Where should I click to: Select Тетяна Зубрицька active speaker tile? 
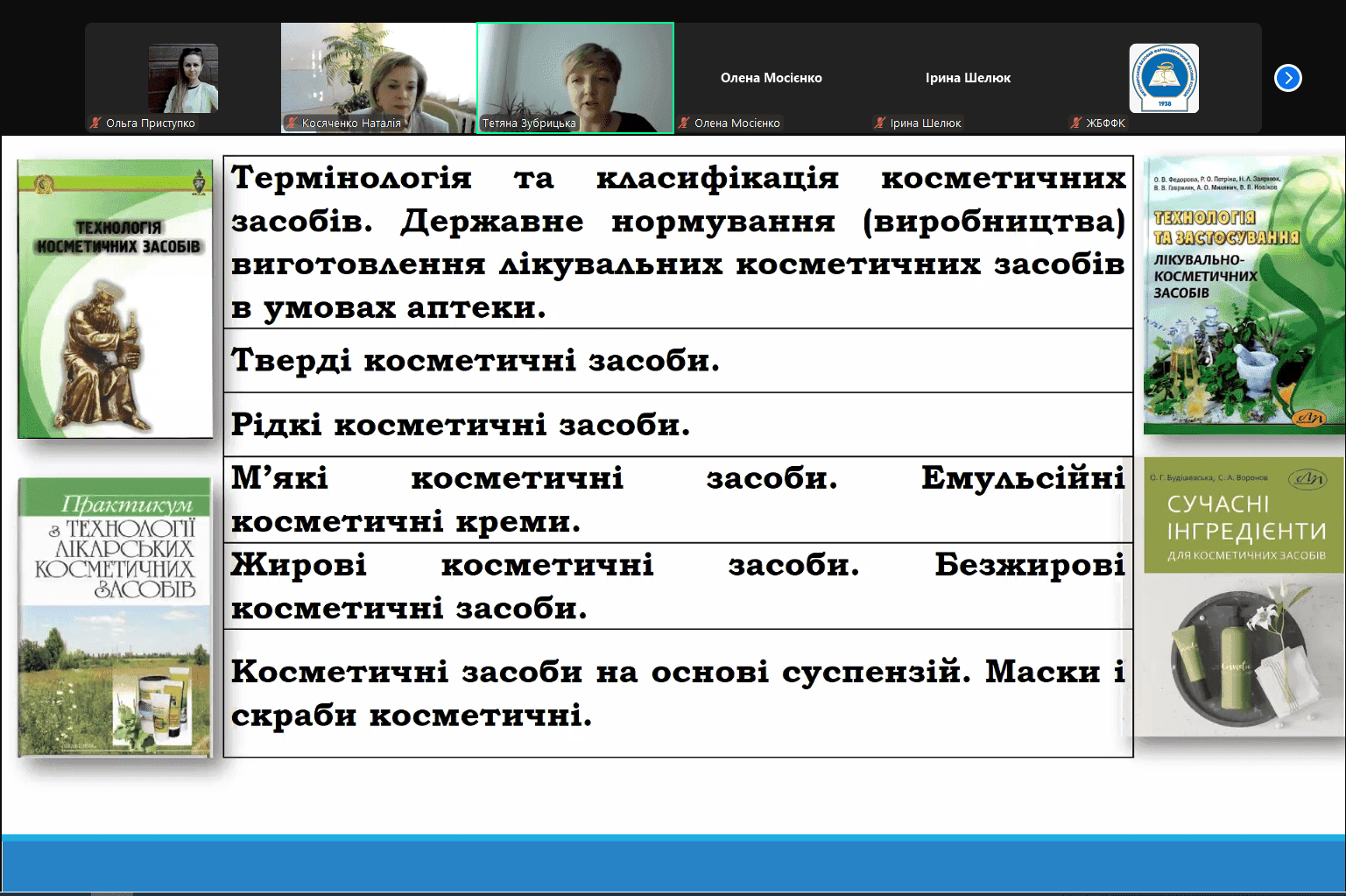click(x=575, y=78)
